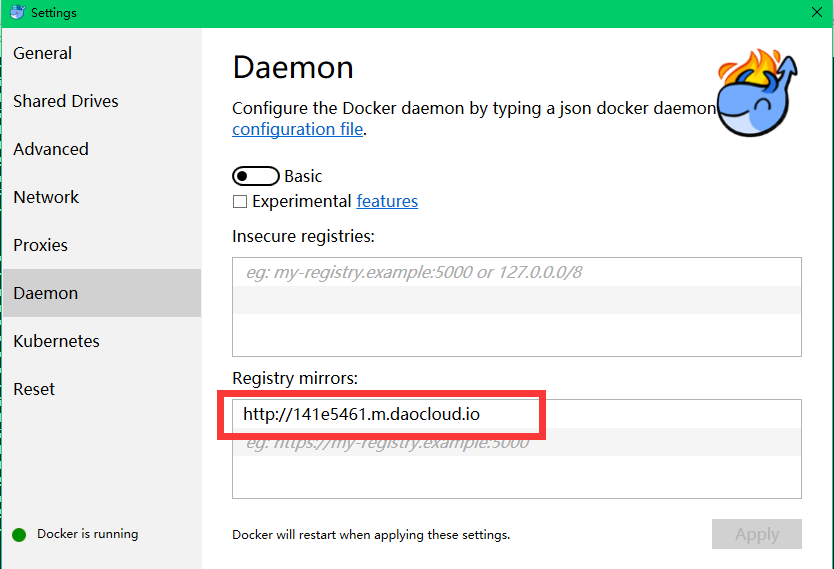Open Kubernetes settings
834x569 pixels.
[x=102, y=341]
